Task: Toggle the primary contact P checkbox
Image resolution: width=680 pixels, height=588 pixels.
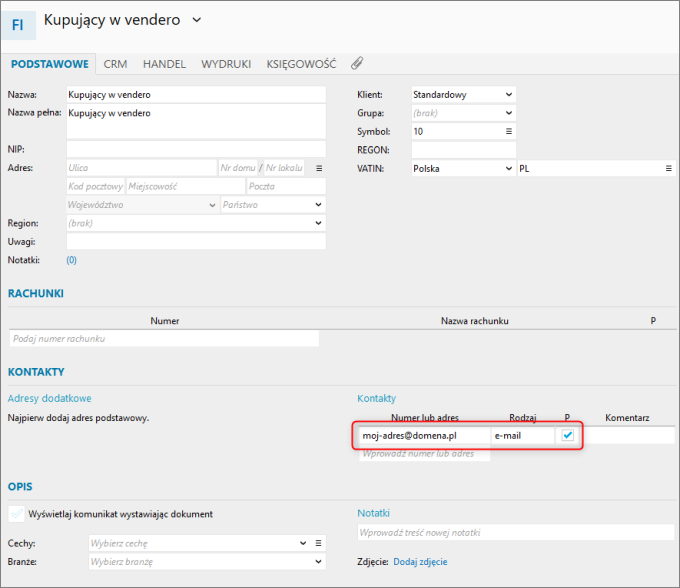Action: pos(568,435)
